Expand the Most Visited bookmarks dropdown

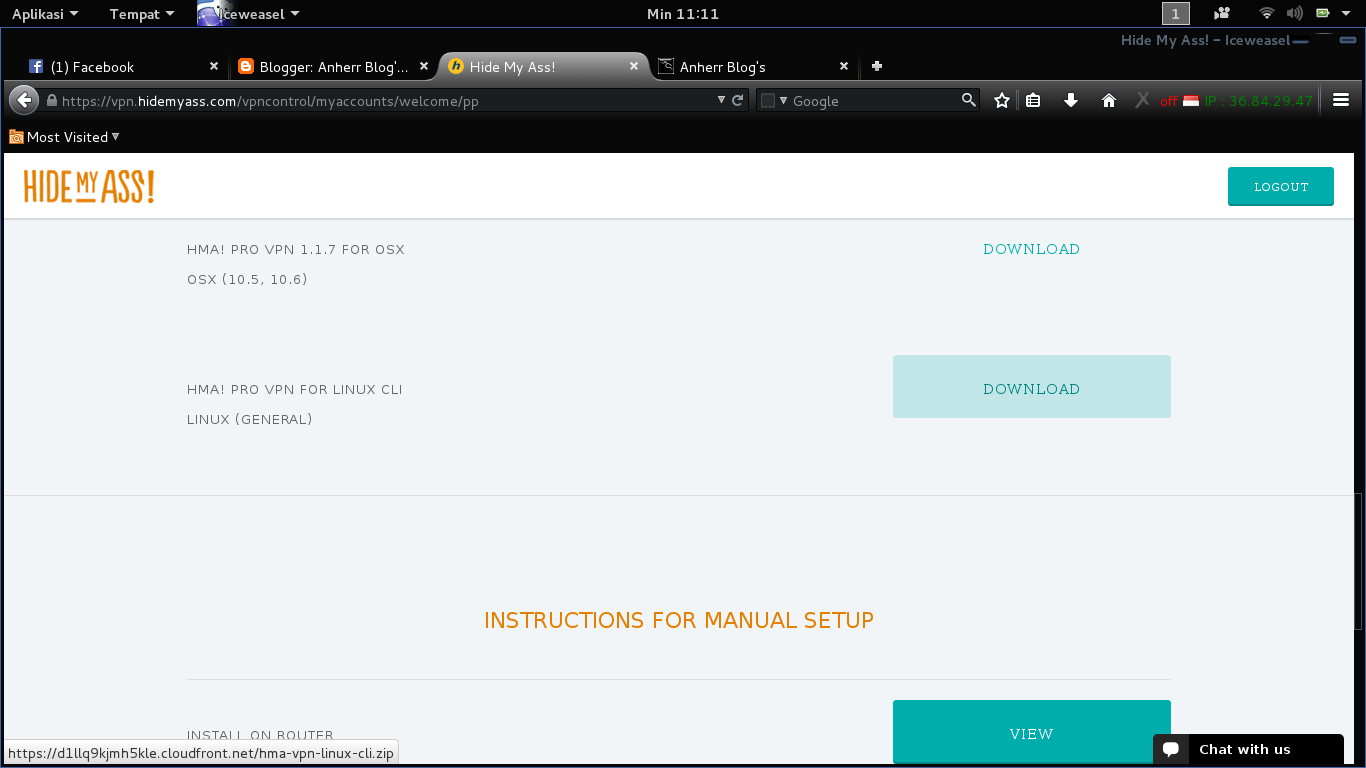[x=116, y=137]
